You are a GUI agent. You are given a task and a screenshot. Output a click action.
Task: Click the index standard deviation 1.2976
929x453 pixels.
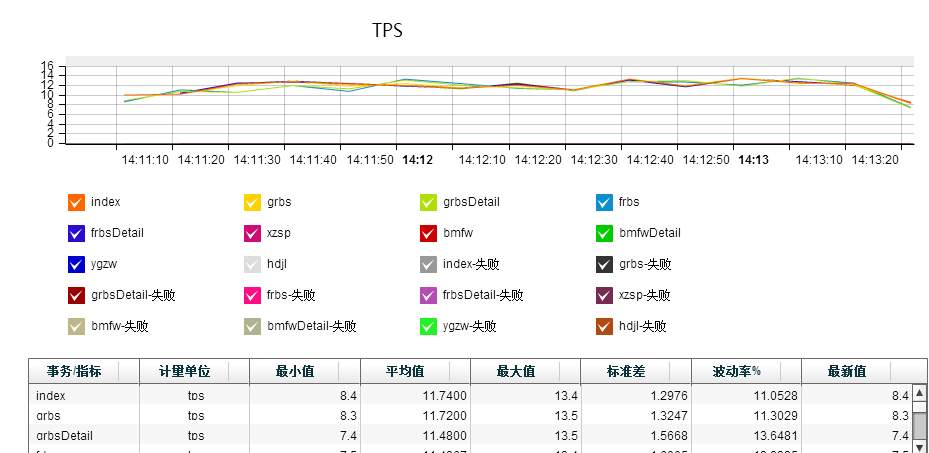pyautogui.click(x=671, y=396)
